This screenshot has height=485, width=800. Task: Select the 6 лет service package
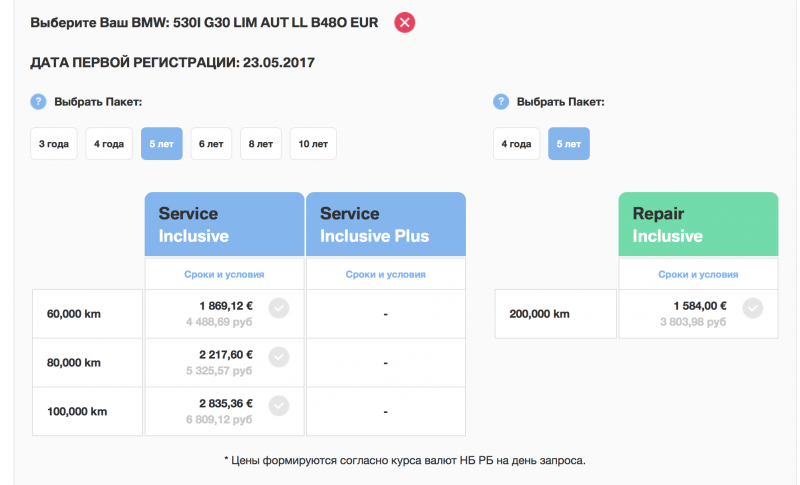(x=211, y=144)
